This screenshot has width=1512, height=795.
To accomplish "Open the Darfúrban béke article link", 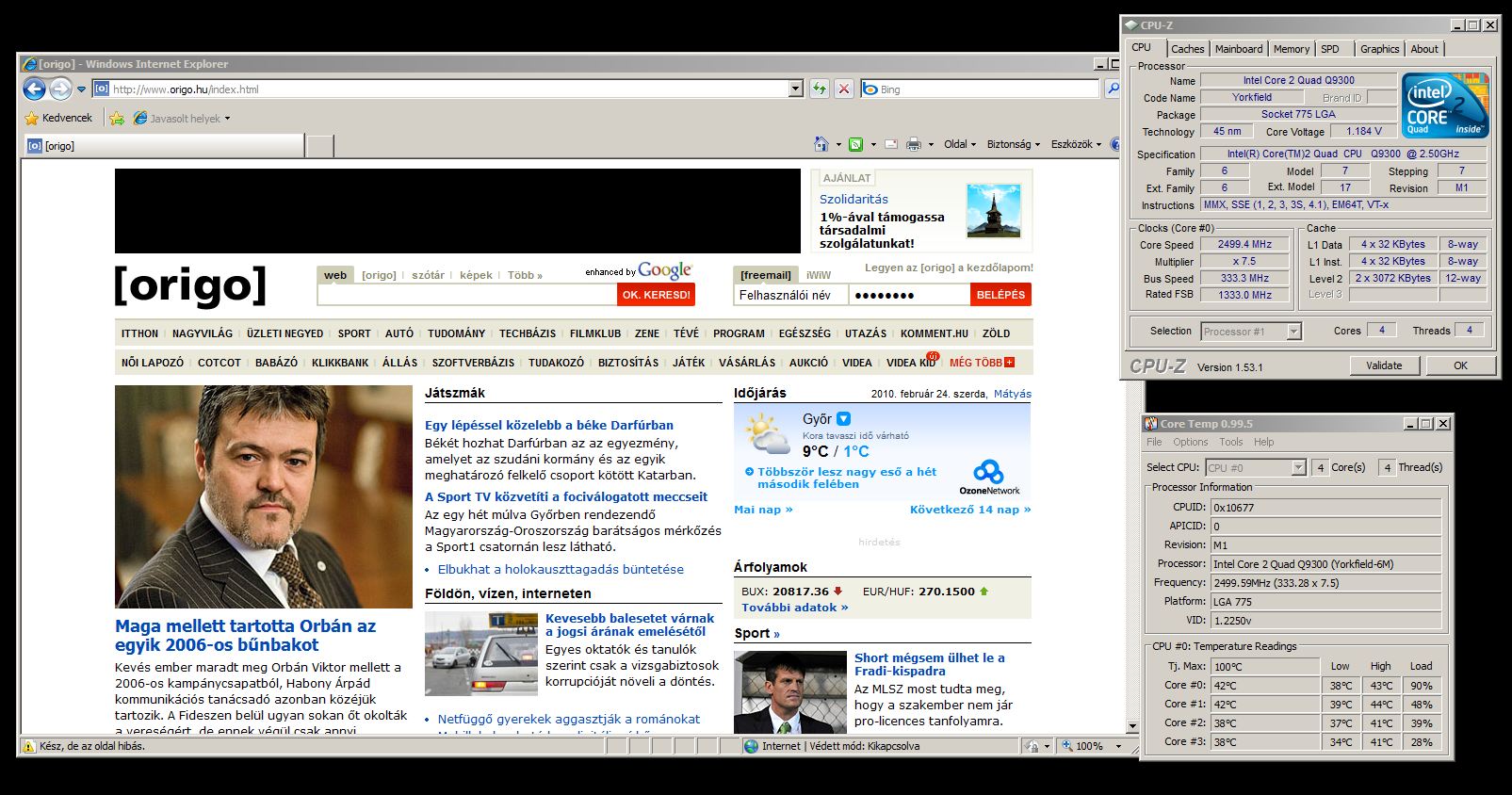I will point(549,425).
